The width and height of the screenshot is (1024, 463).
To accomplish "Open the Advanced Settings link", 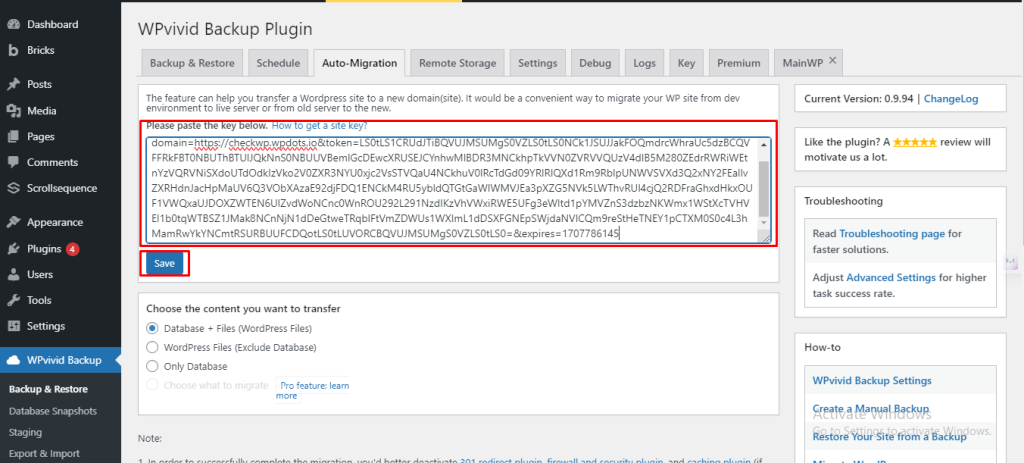I will tap(891, 278).
